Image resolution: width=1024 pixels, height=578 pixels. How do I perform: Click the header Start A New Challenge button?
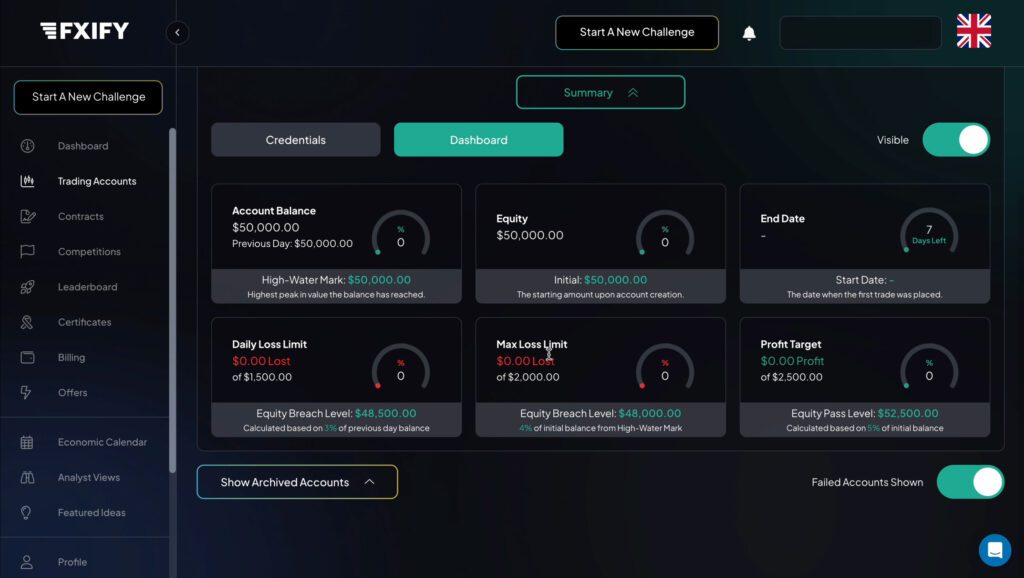pyautogui.click(x=636, y=32)
